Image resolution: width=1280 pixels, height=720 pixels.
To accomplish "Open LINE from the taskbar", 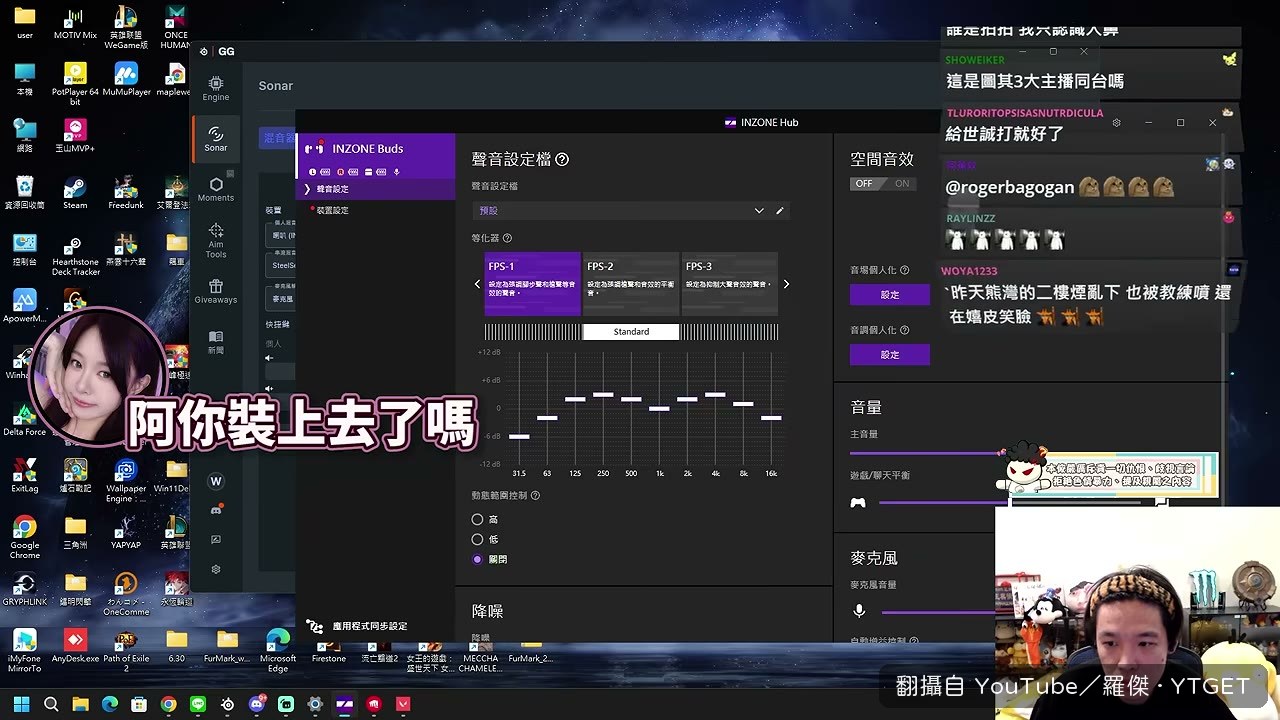I will pos(198,704).
